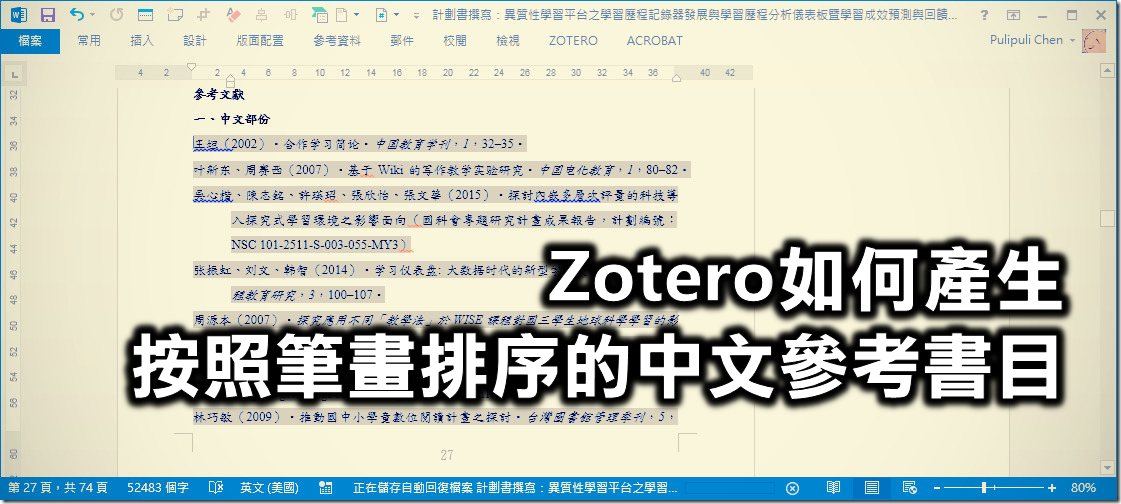1121x504 pixels.
Task: Switch to the 插入 ribbon tab
Action: click(x=142, y=41)
